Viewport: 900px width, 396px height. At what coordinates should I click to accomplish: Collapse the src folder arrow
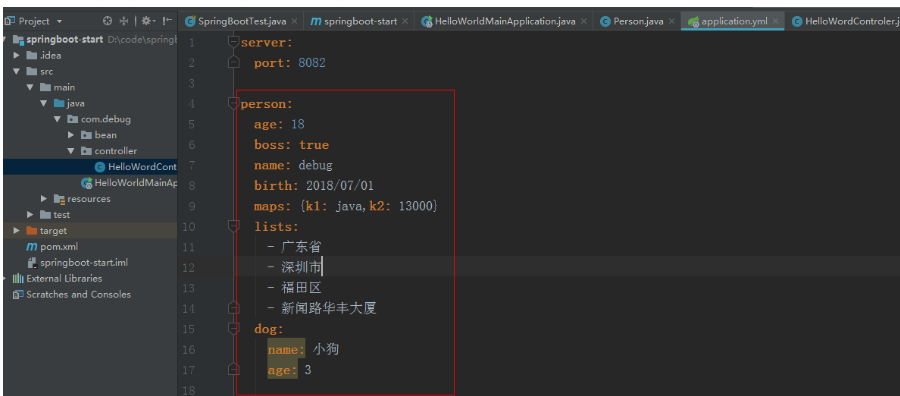pyautogui.click(x=17, y=72)
